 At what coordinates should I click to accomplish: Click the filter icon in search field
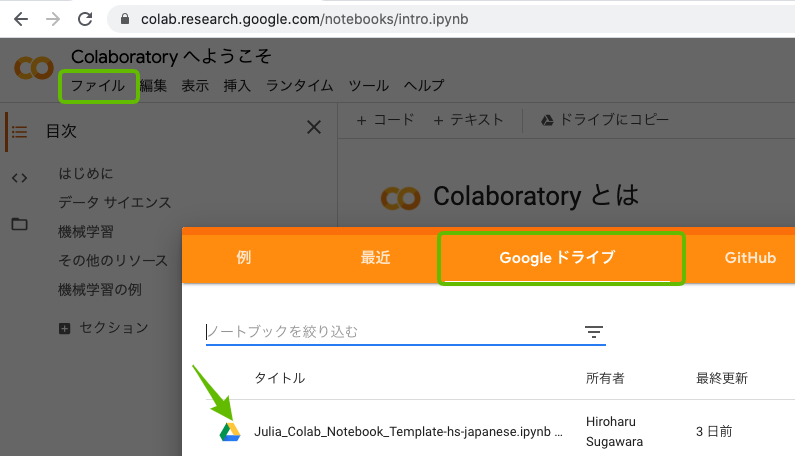594,332
